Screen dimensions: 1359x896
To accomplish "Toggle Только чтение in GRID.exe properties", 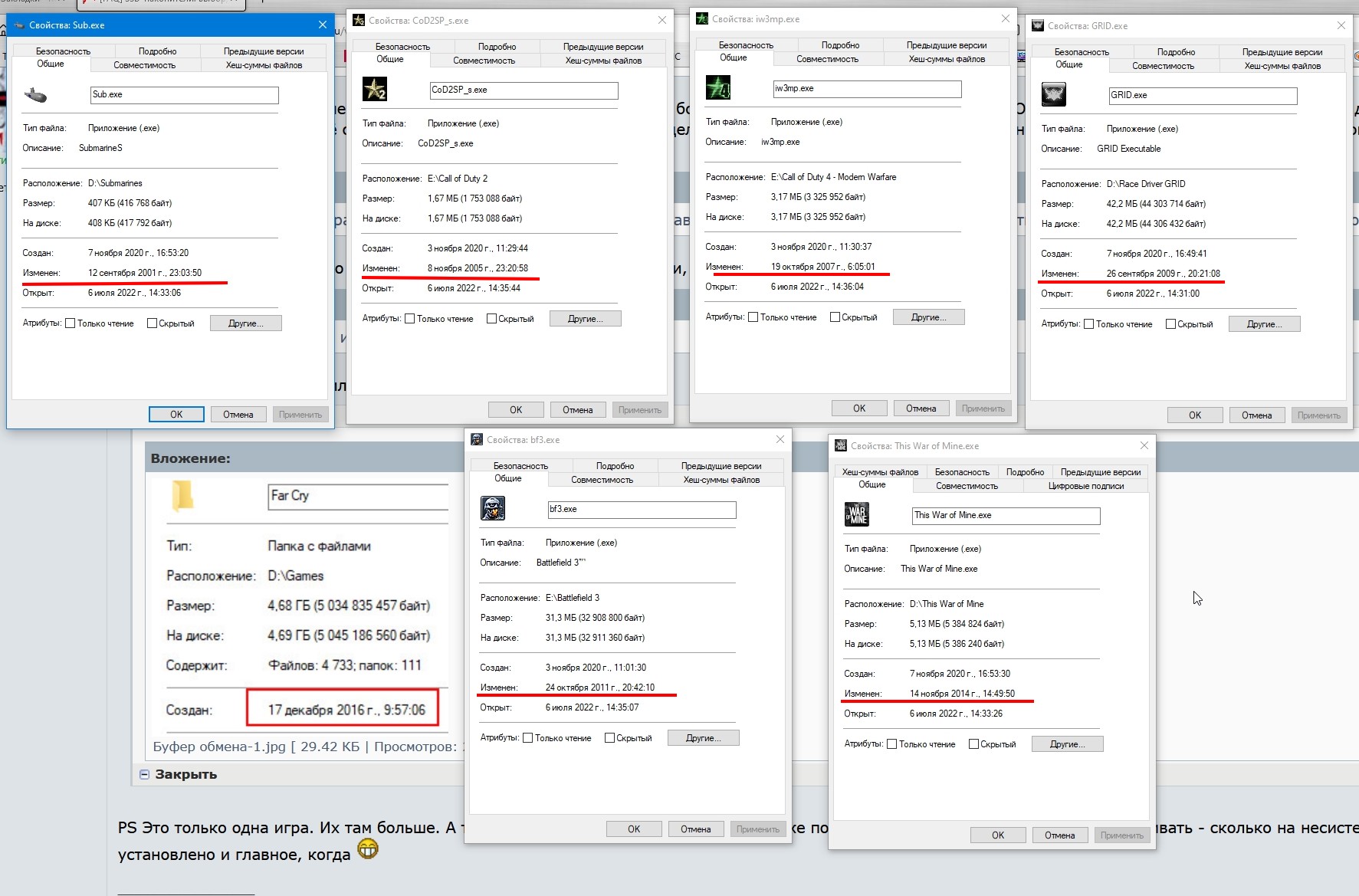I will pos(1089,324).
